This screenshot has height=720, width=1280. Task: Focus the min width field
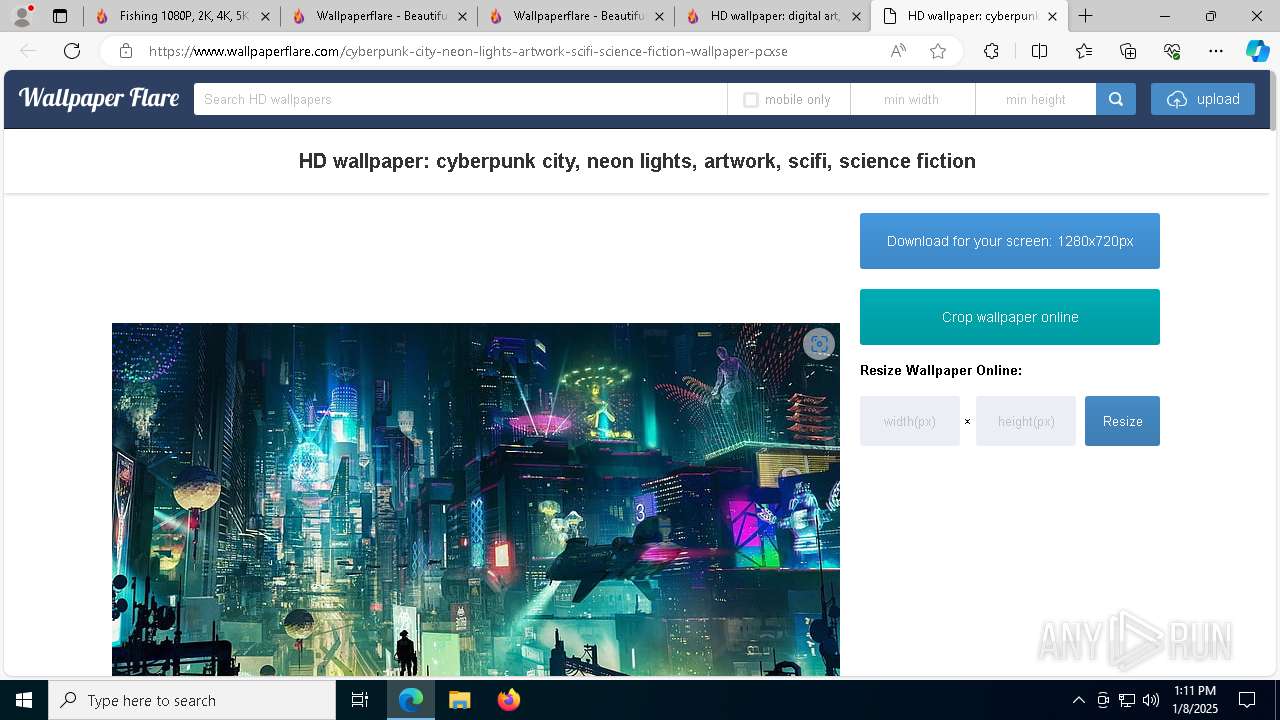912,99
